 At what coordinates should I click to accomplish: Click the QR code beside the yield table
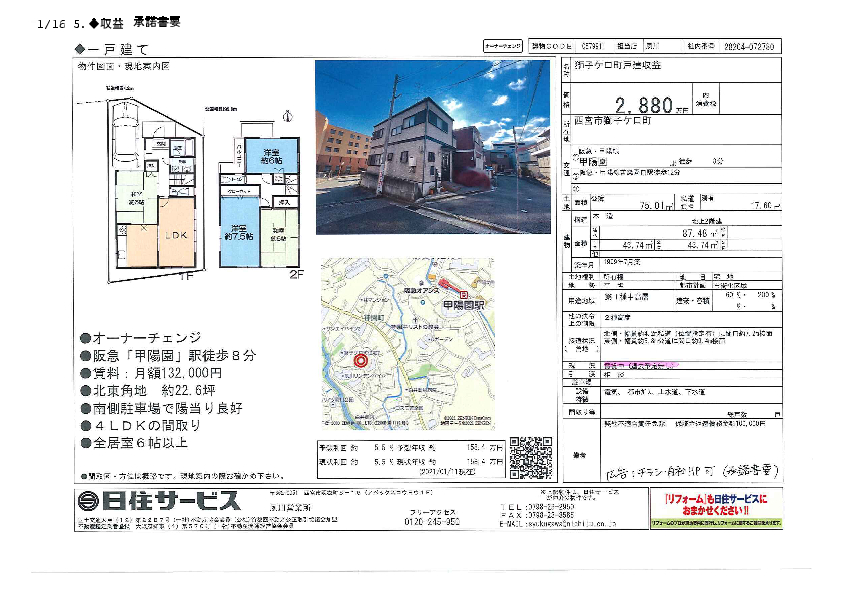pyautogui.click(x=529, y=456)
